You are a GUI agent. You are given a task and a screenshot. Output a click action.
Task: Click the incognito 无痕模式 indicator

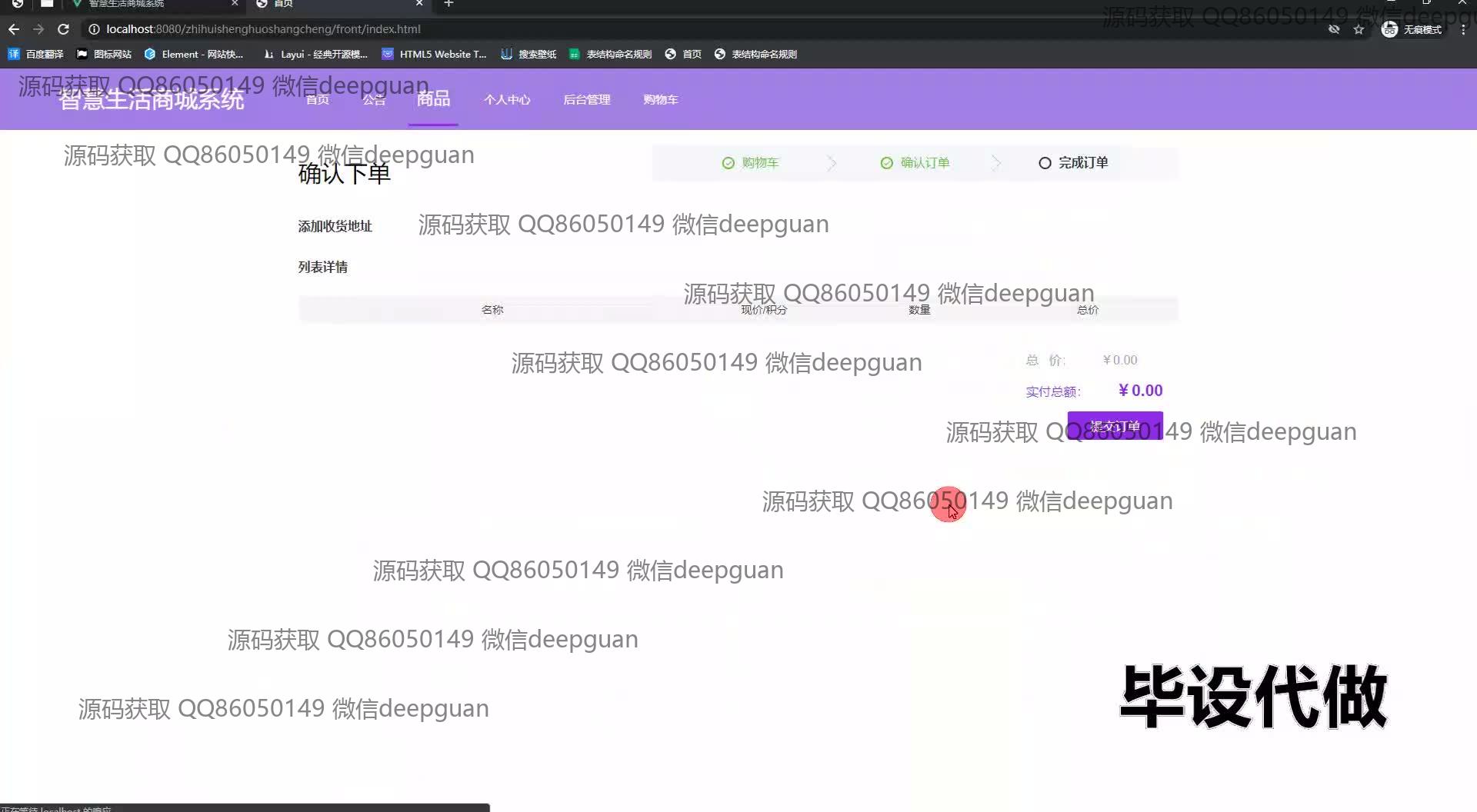pos(1412,29)
